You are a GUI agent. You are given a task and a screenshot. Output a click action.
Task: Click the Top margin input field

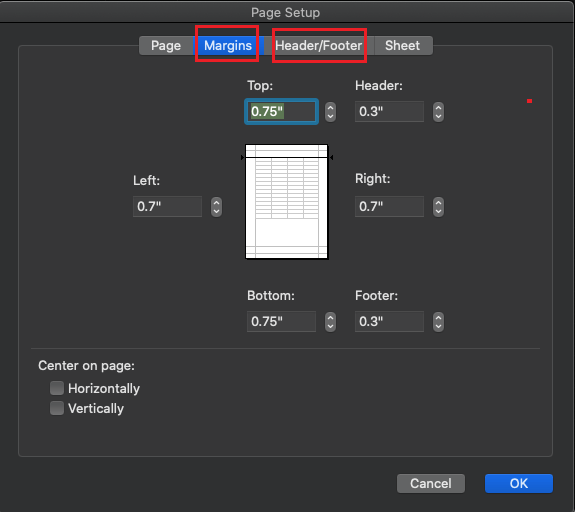coord(281,111)
